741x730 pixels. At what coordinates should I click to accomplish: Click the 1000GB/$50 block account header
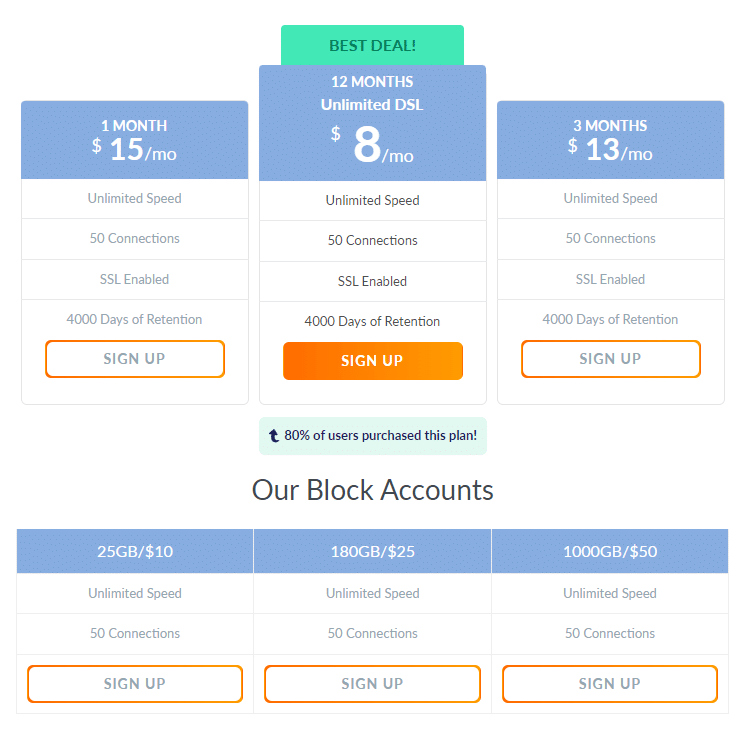[610, 551]
